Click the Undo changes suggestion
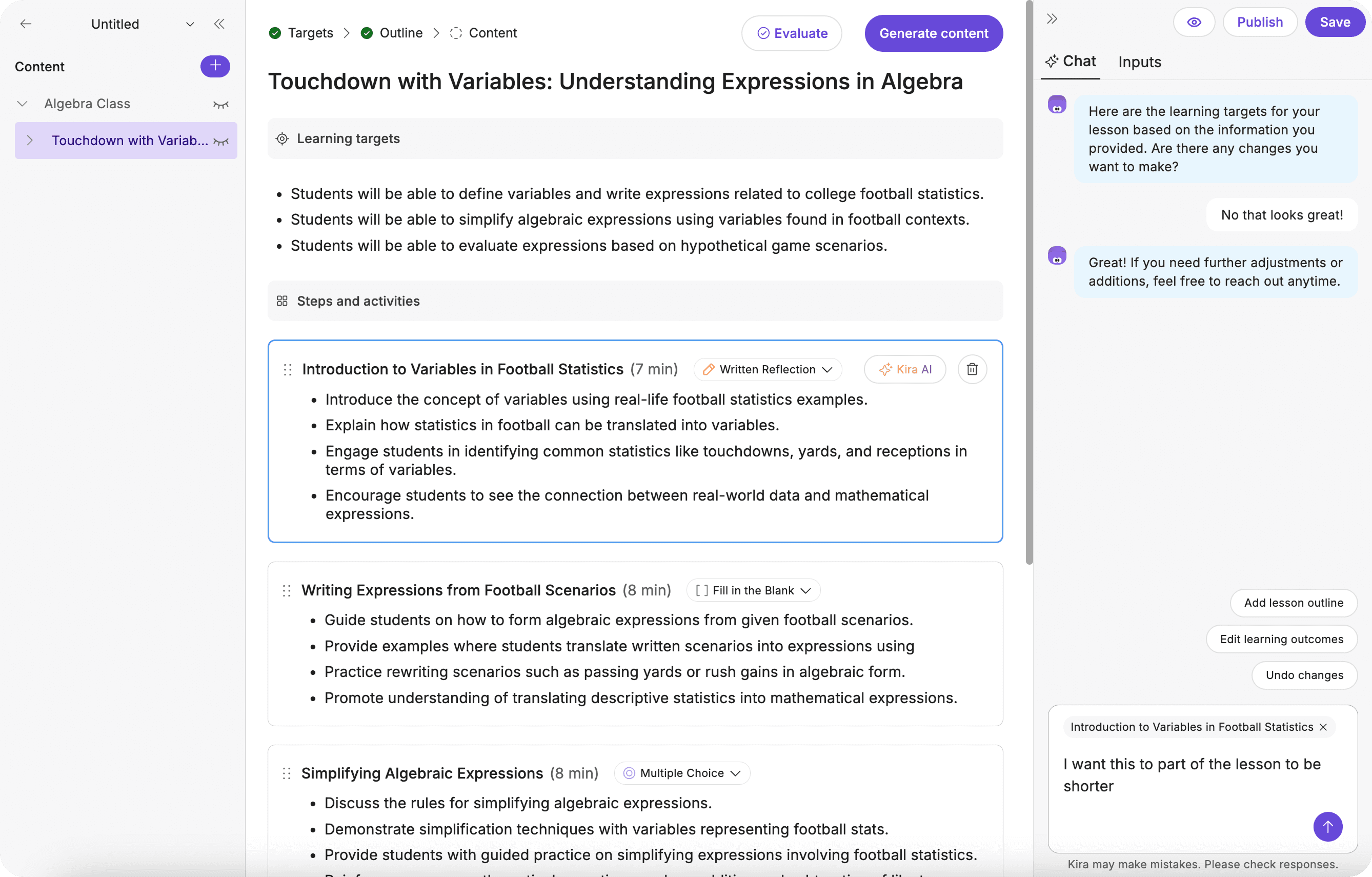 click(x=1304, y=675)
